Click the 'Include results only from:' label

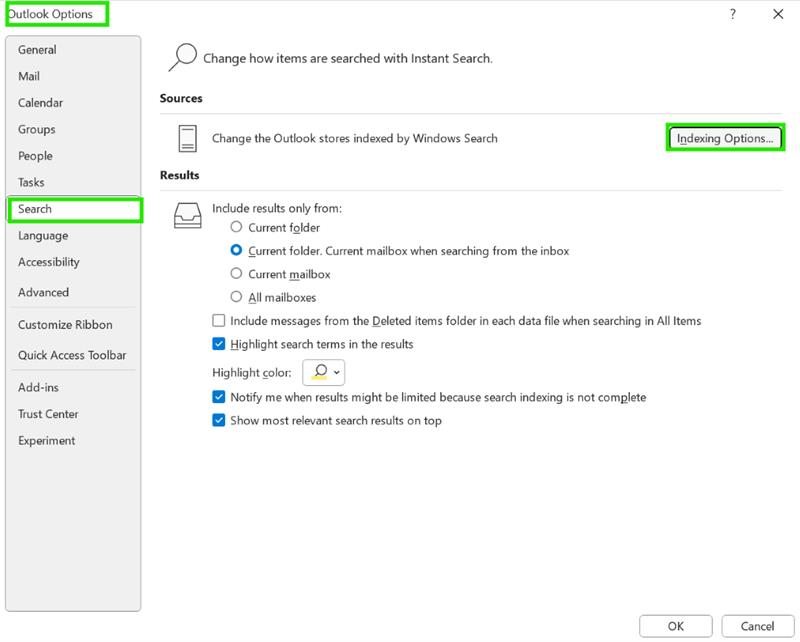pos(277,208)
